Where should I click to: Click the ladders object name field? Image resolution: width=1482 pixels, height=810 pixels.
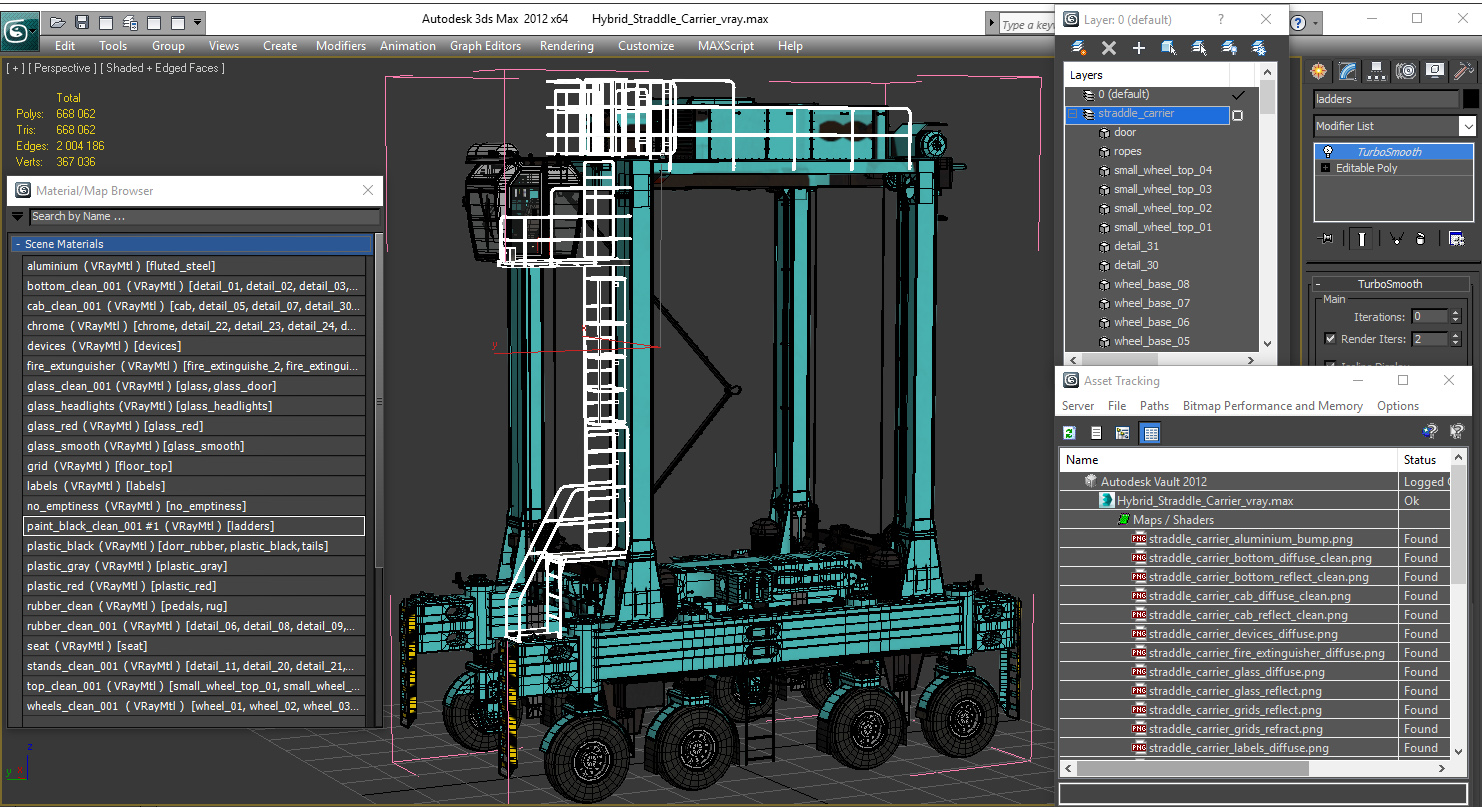[x=1386, y=99]
